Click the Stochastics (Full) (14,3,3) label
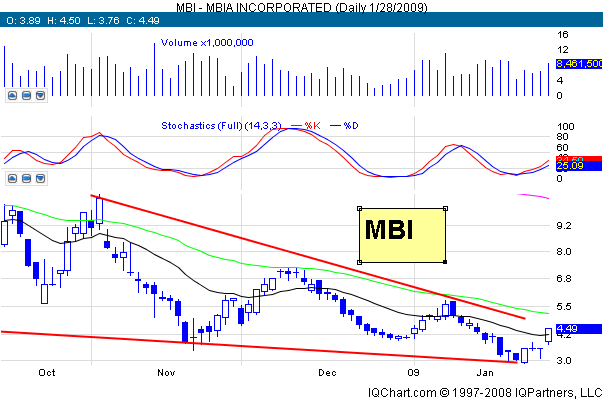Screen dimensions: 603x399 [x=221, y=126]
